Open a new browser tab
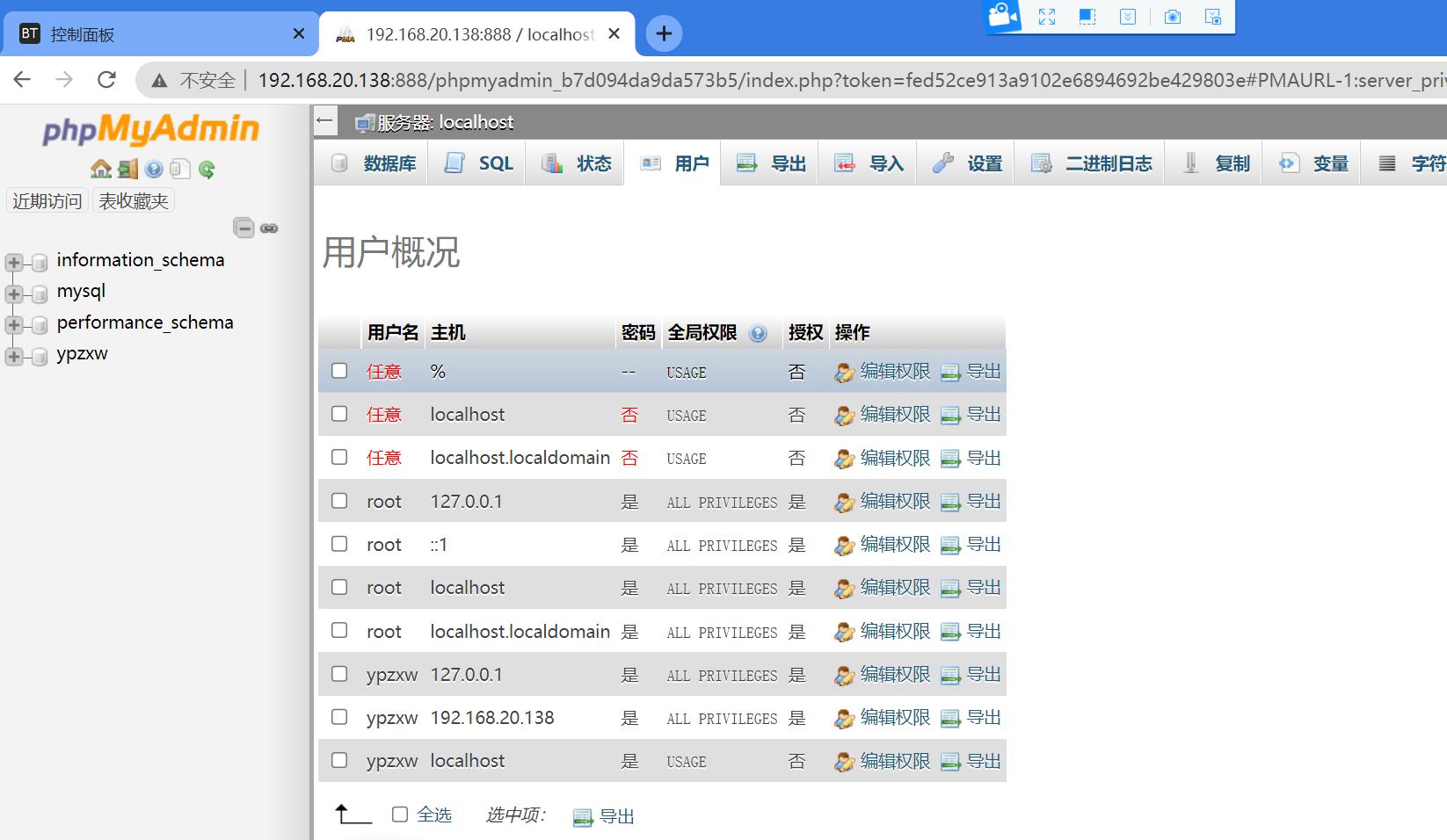Image resolution: width=1447 pixels, height=840 pixels. point(664,33)
